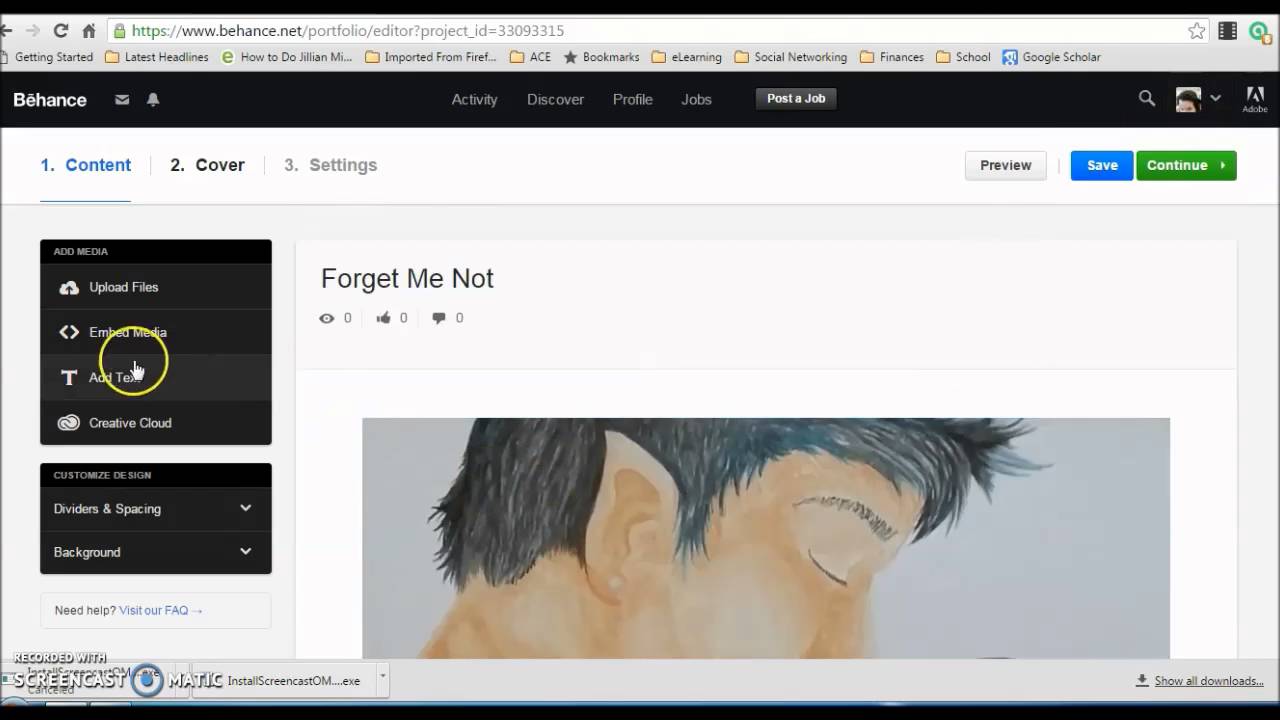Click the Preview button
Screen dimensions: 1280x720
[x=1005, y=165]
